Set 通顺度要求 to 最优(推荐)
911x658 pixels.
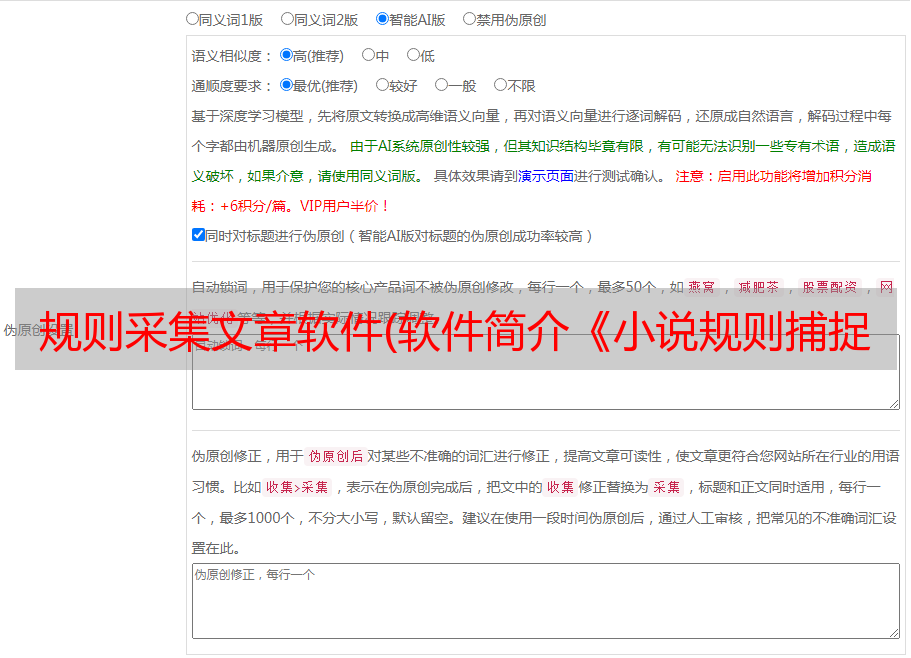pos(286,85)
